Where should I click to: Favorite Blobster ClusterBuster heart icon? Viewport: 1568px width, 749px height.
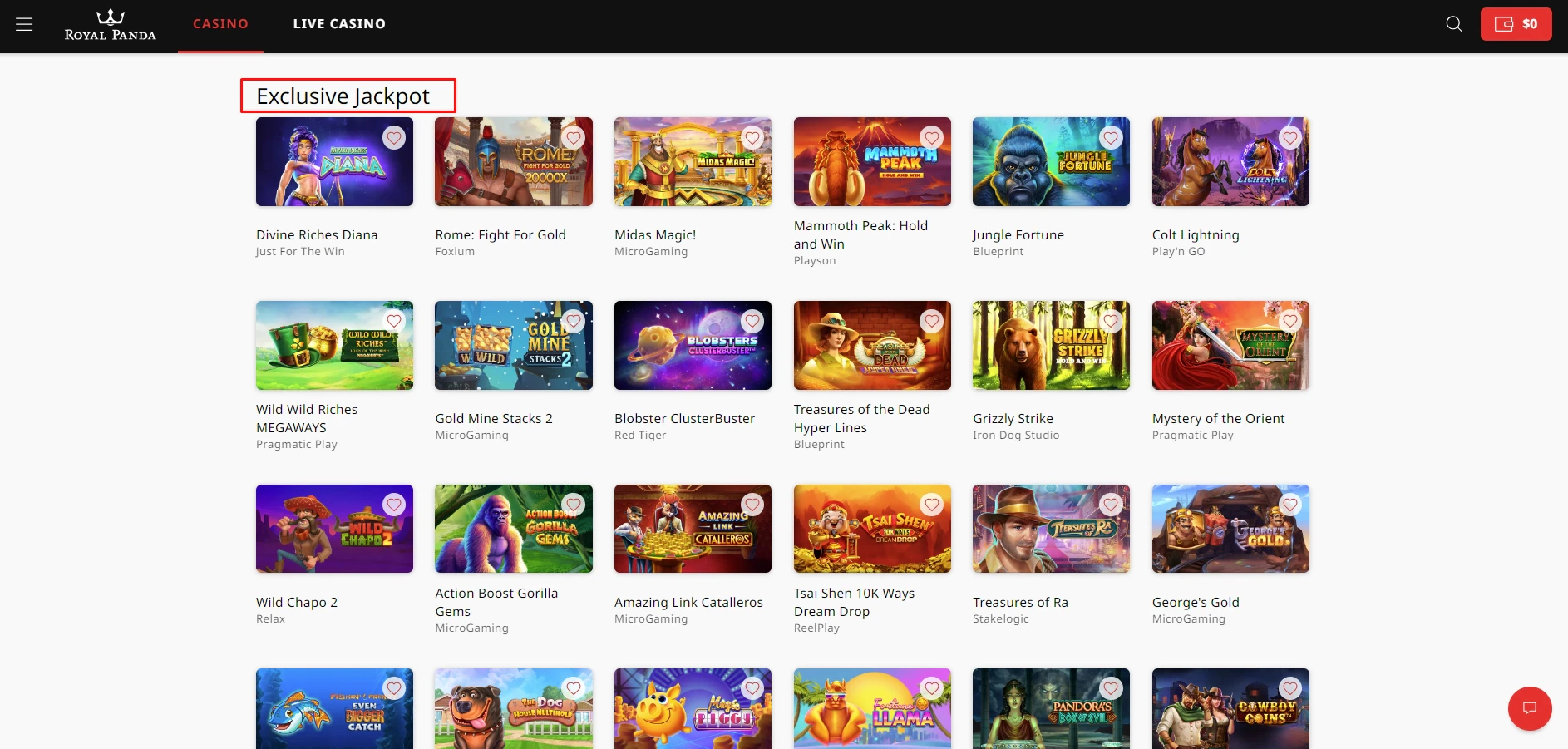(x=752, y=321)
